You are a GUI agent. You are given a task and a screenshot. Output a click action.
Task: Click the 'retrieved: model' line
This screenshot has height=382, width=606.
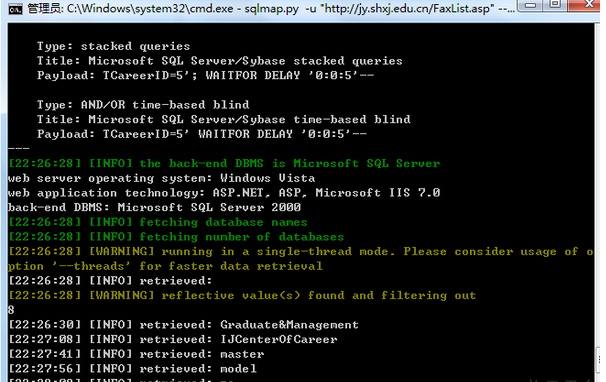(133, 369)
